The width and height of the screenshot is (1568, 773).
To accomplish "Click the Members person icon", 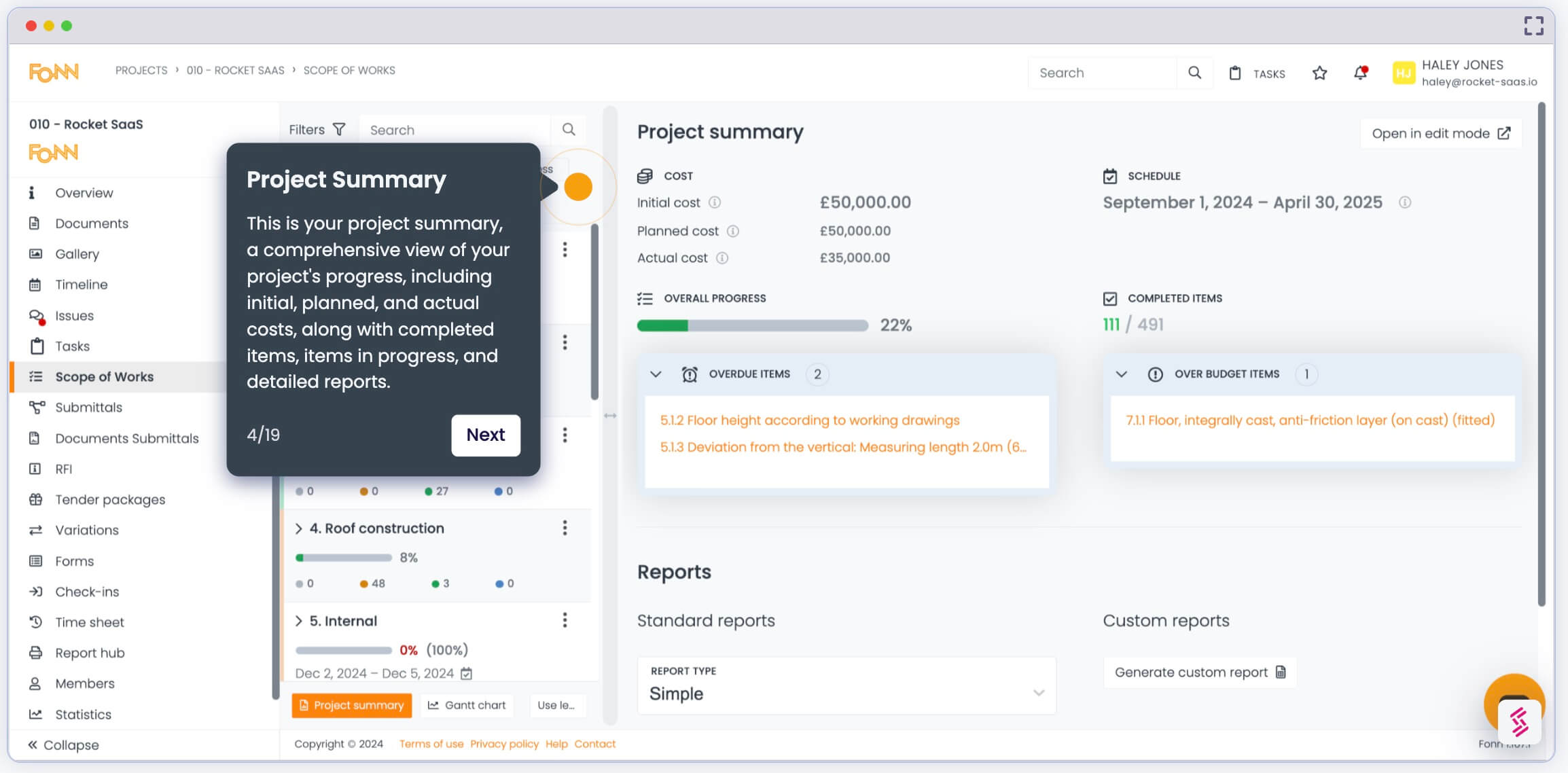I will (x=35, y=684).
